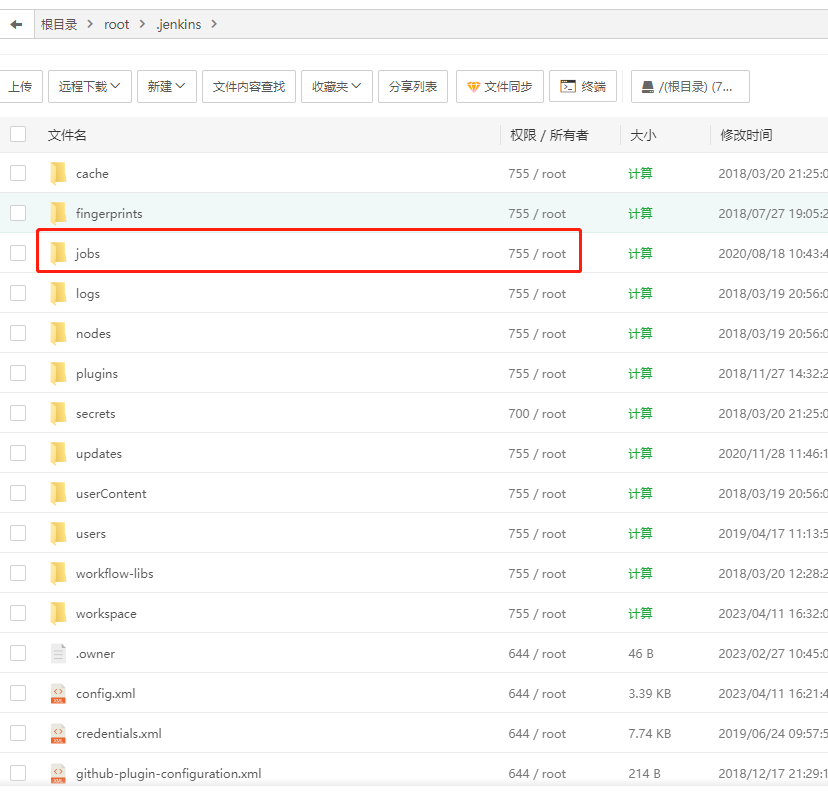Check the cache row checkbox
Screen dimensions: 828x795
point(18,173)
